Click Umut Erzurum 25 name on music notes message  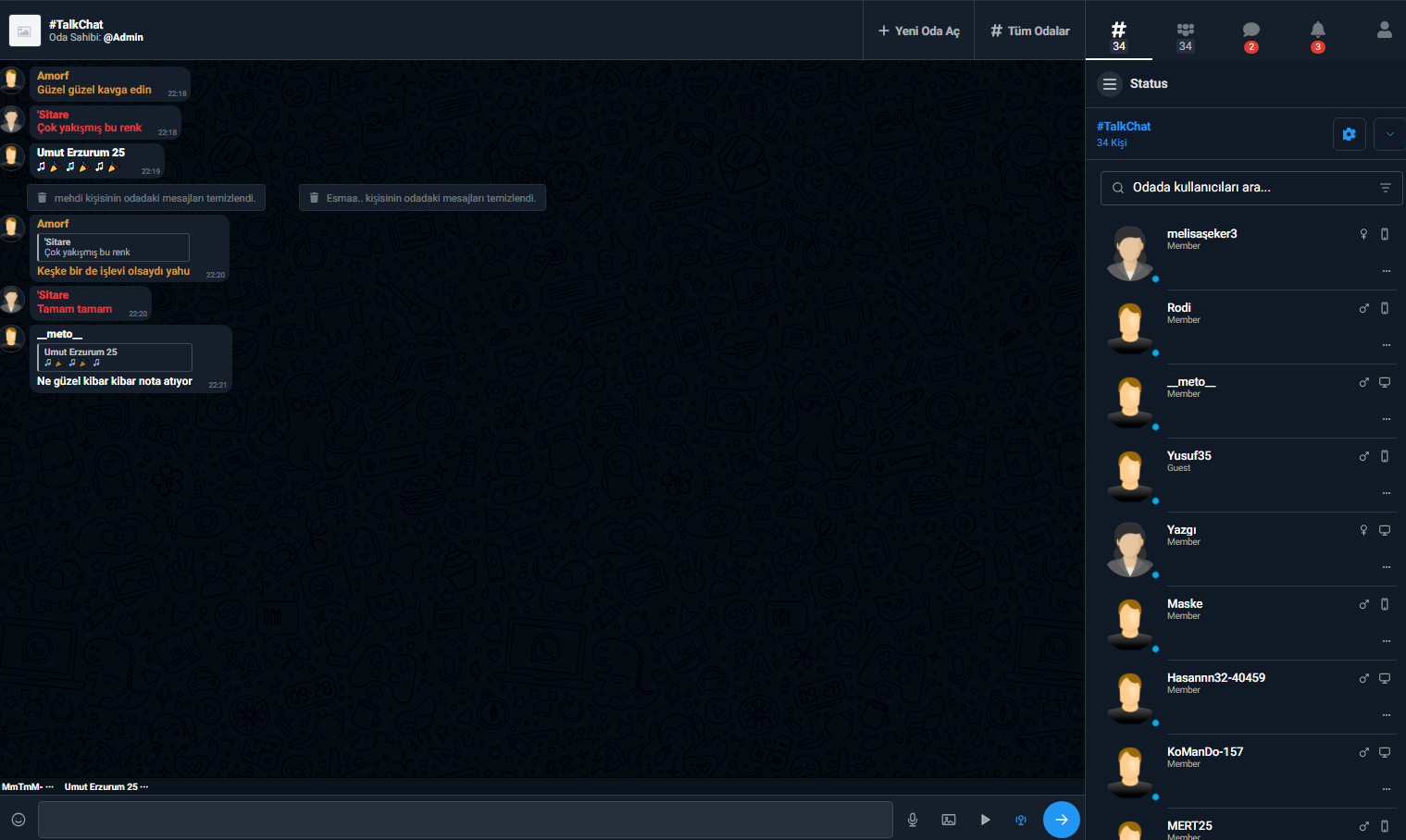click(x=81, y=153)
